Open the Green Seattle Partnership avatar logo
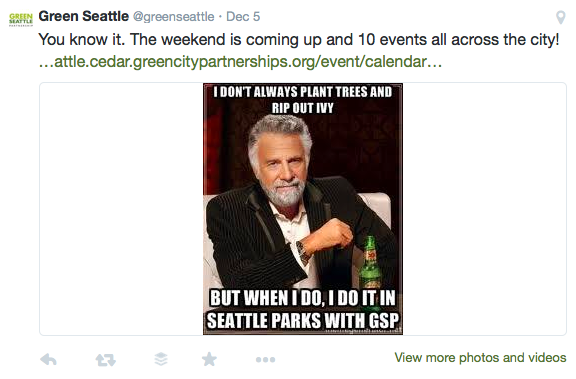The width and height of the screenshot is (576, 379). pyautogui.click(x=21, y=19)
